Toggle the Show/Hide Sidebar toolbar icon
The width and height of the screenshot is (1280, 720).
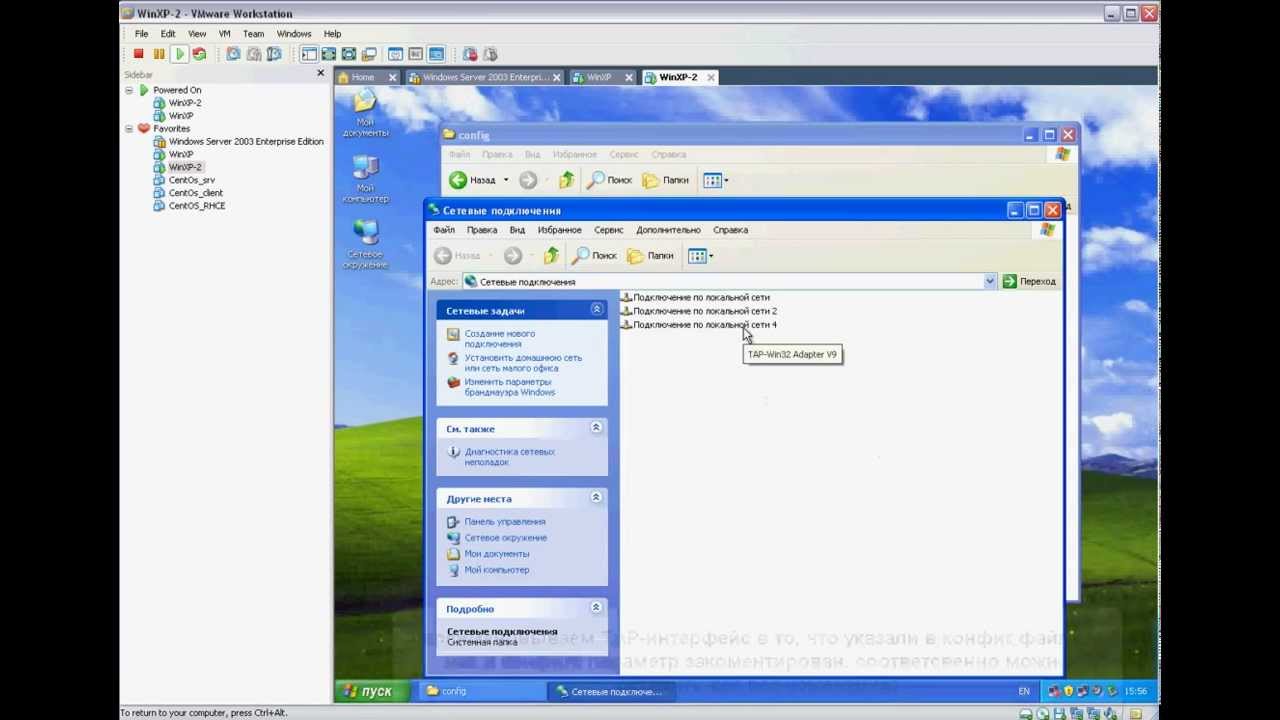308,54
